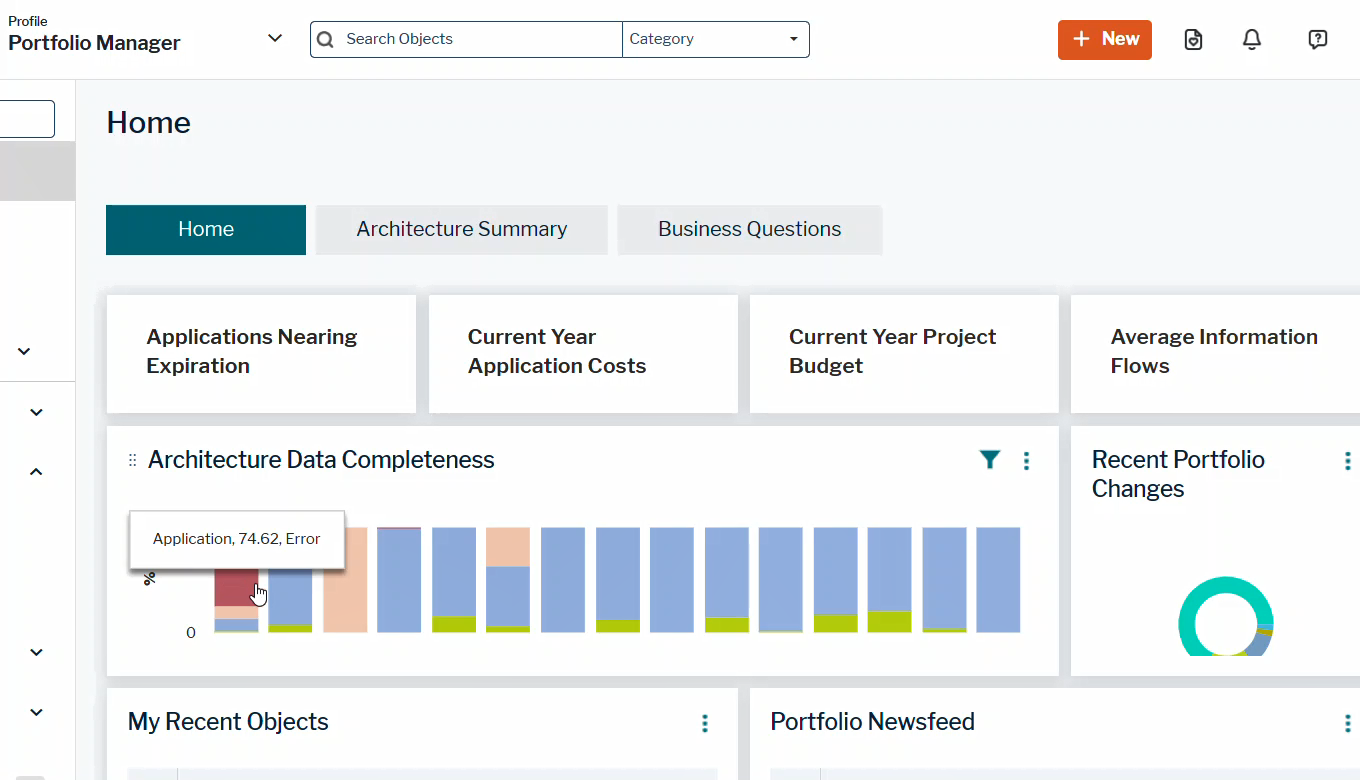This screenshot has height=780, width=1360.
Task: Open the Applications Nearing Expiration card
Action: [261, 352]
